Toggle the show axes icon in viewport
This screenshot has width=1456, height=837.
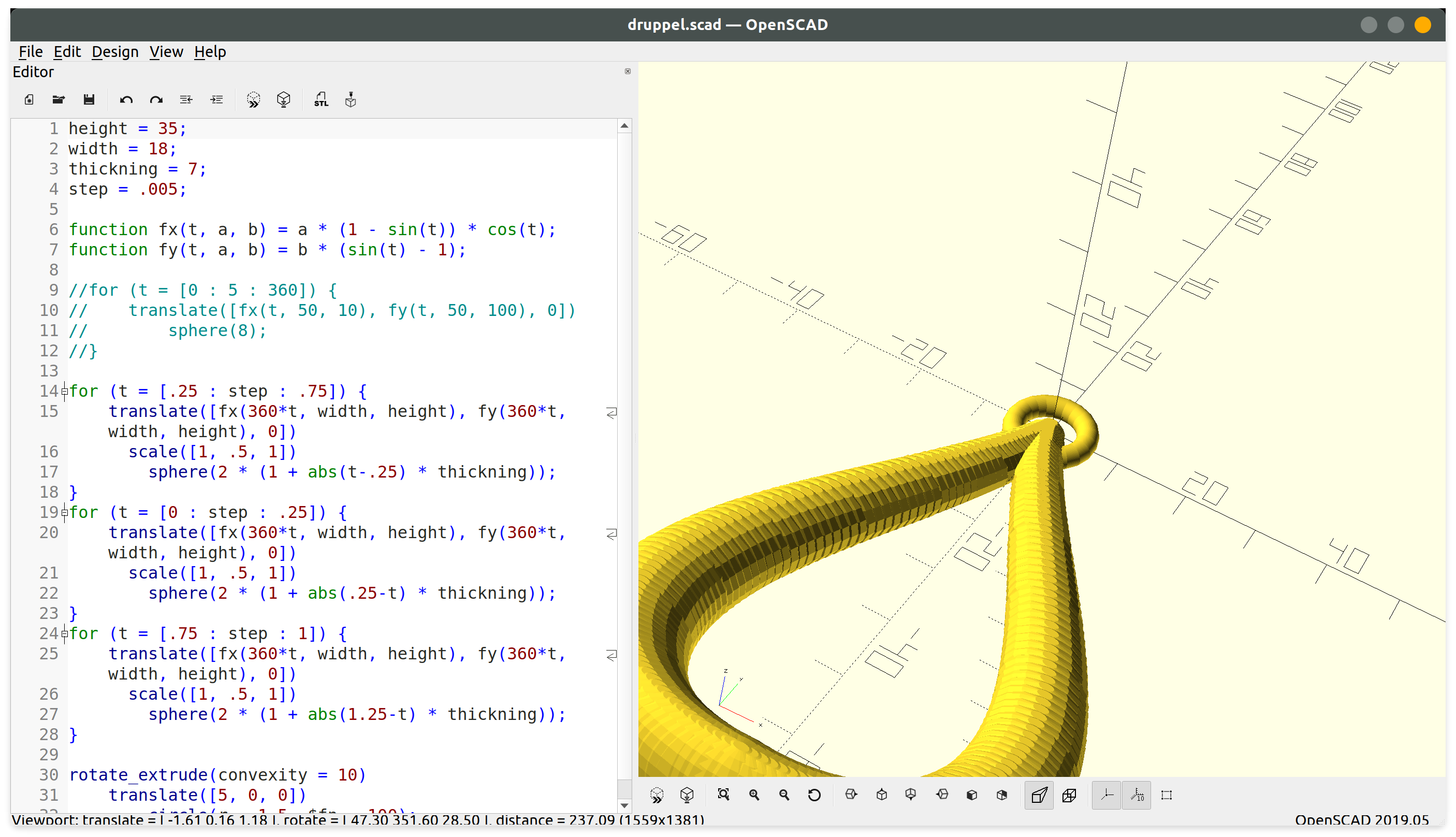click(x=1108, y=795)
